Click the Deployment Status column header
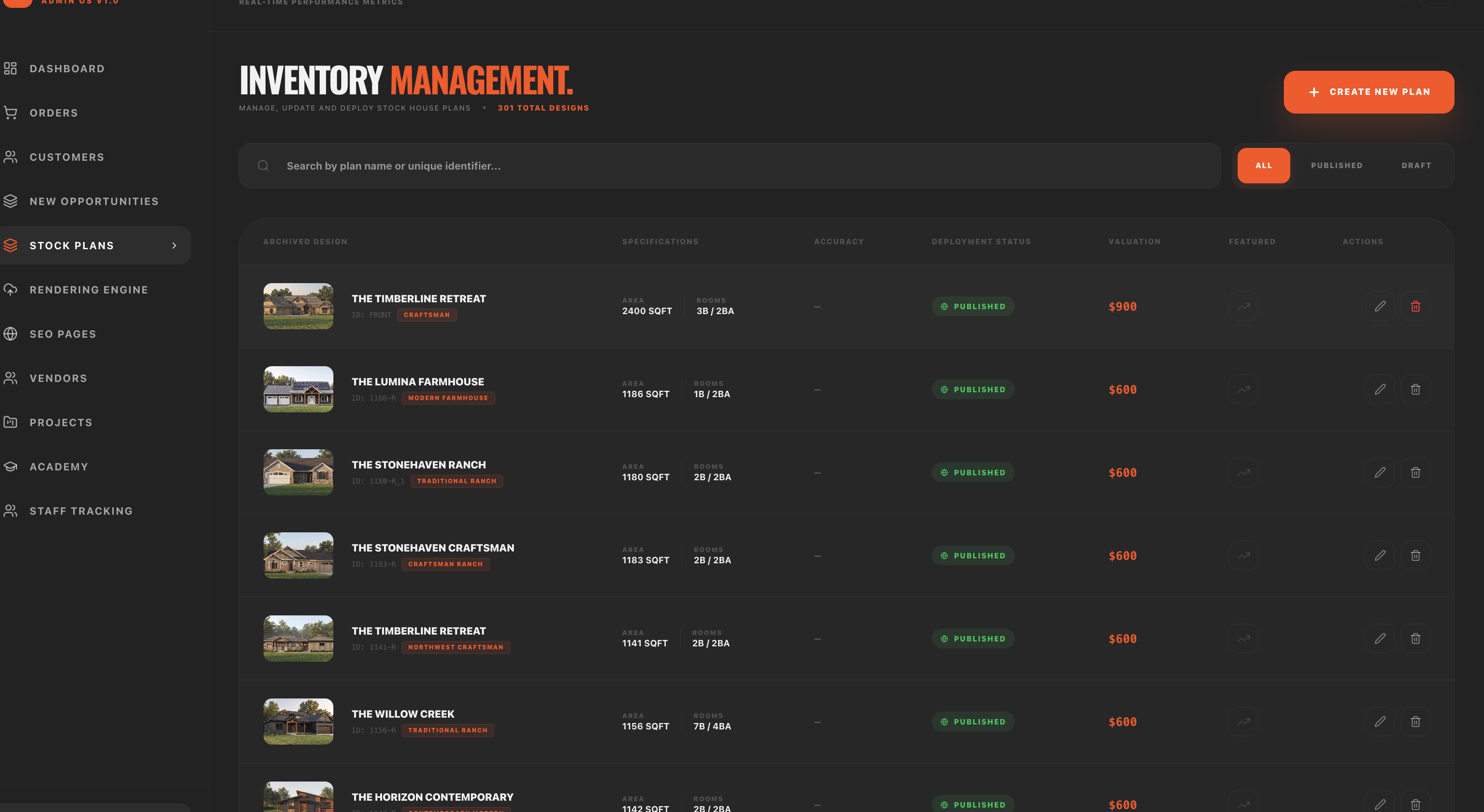This screenshot has width=1484, height=812. pyautogui.click(x=981, y=242)
